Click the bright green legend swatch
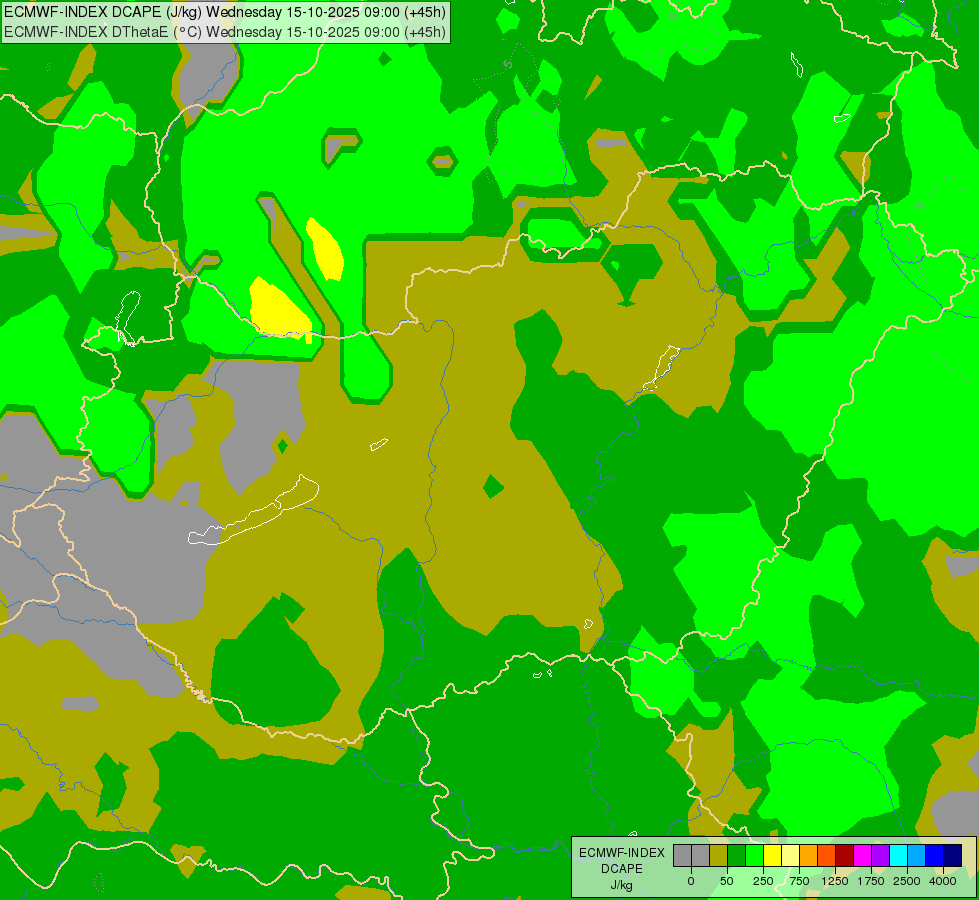Image resolution: width=979 pixels, height=900 pixels. click(754, 855)
